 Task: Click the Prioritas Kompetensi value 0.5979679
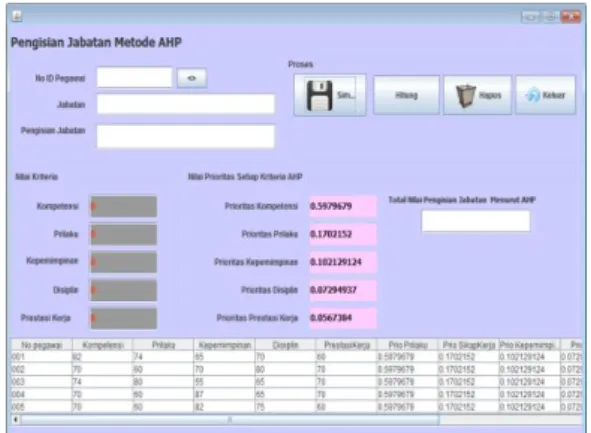[343, 206]
